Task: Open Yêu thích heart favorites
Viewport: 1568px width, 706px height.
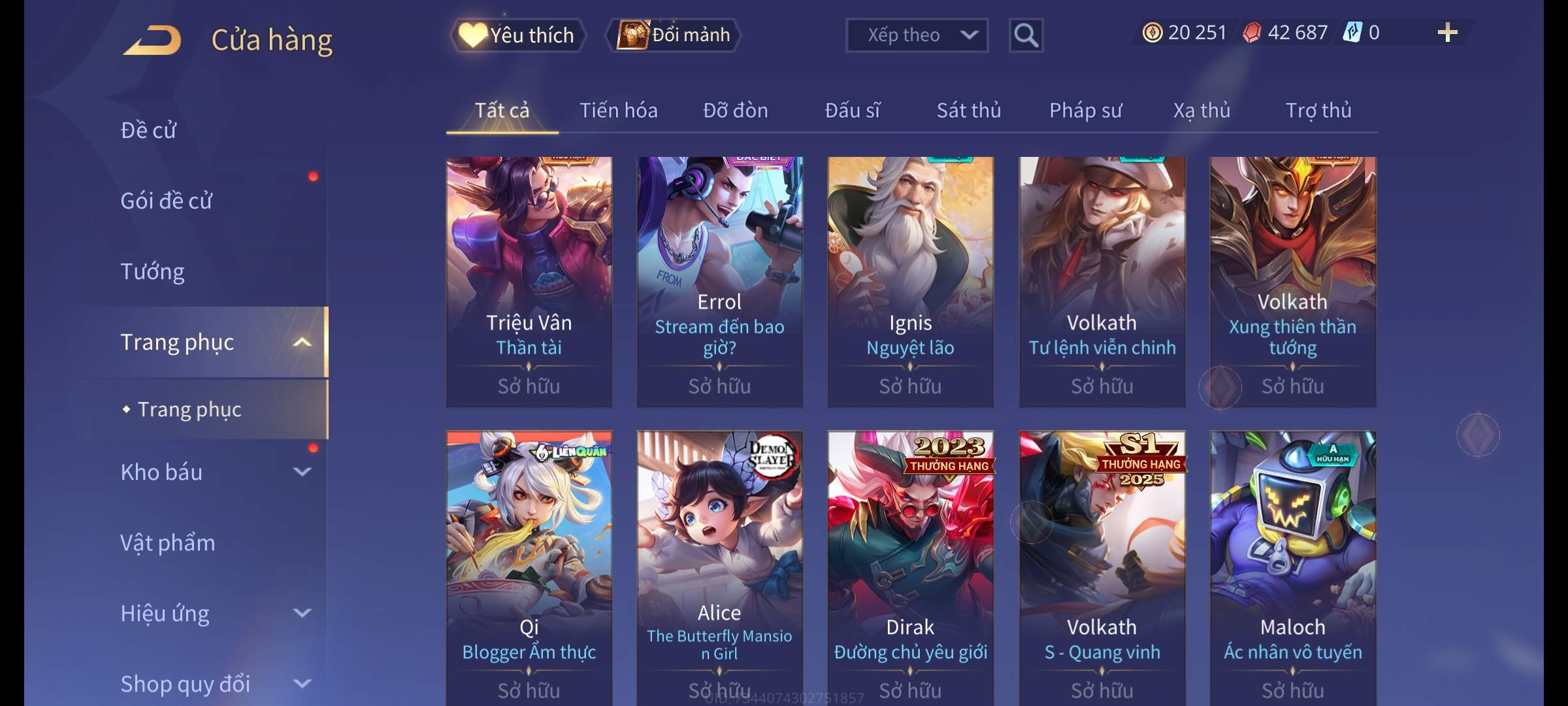Action: pyautogui.click(x=517, y=35)
